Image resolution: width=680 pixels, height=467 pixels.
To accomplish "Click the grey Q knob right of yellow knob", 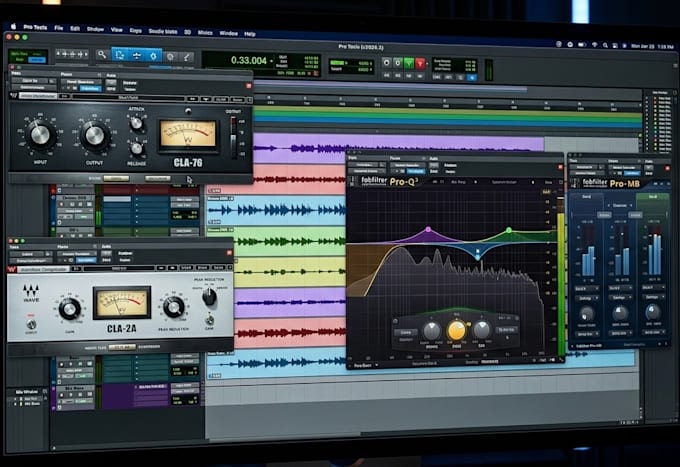I will (x=481, y=330).
